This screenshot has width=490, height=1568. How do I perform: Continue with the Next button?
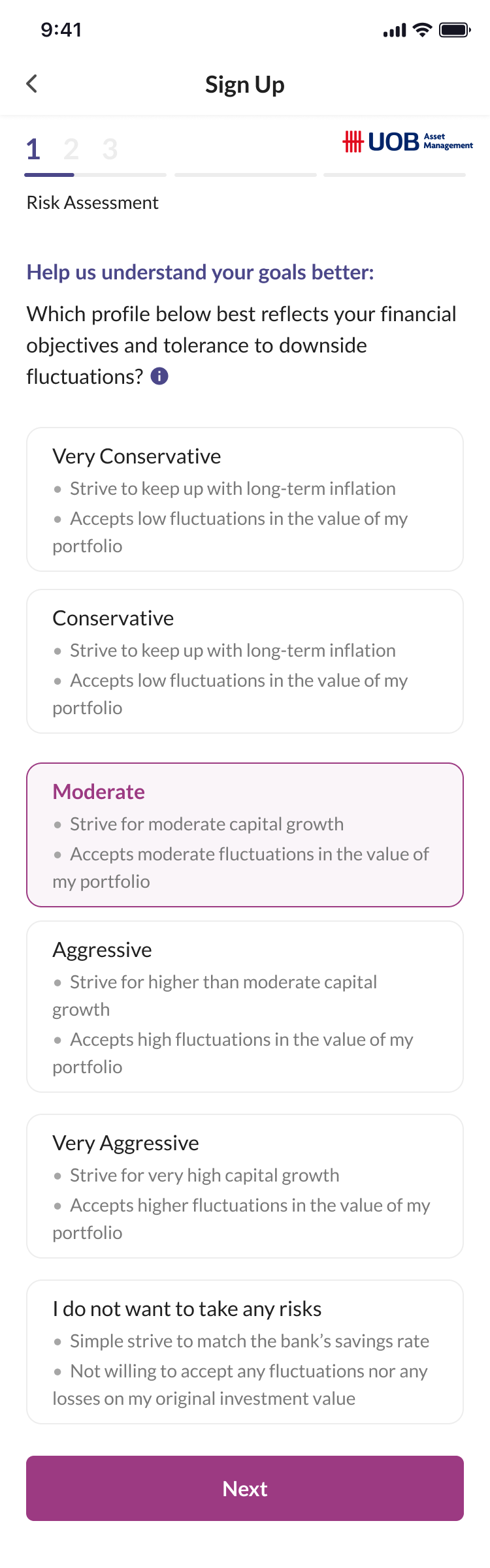pos(245,1488)
